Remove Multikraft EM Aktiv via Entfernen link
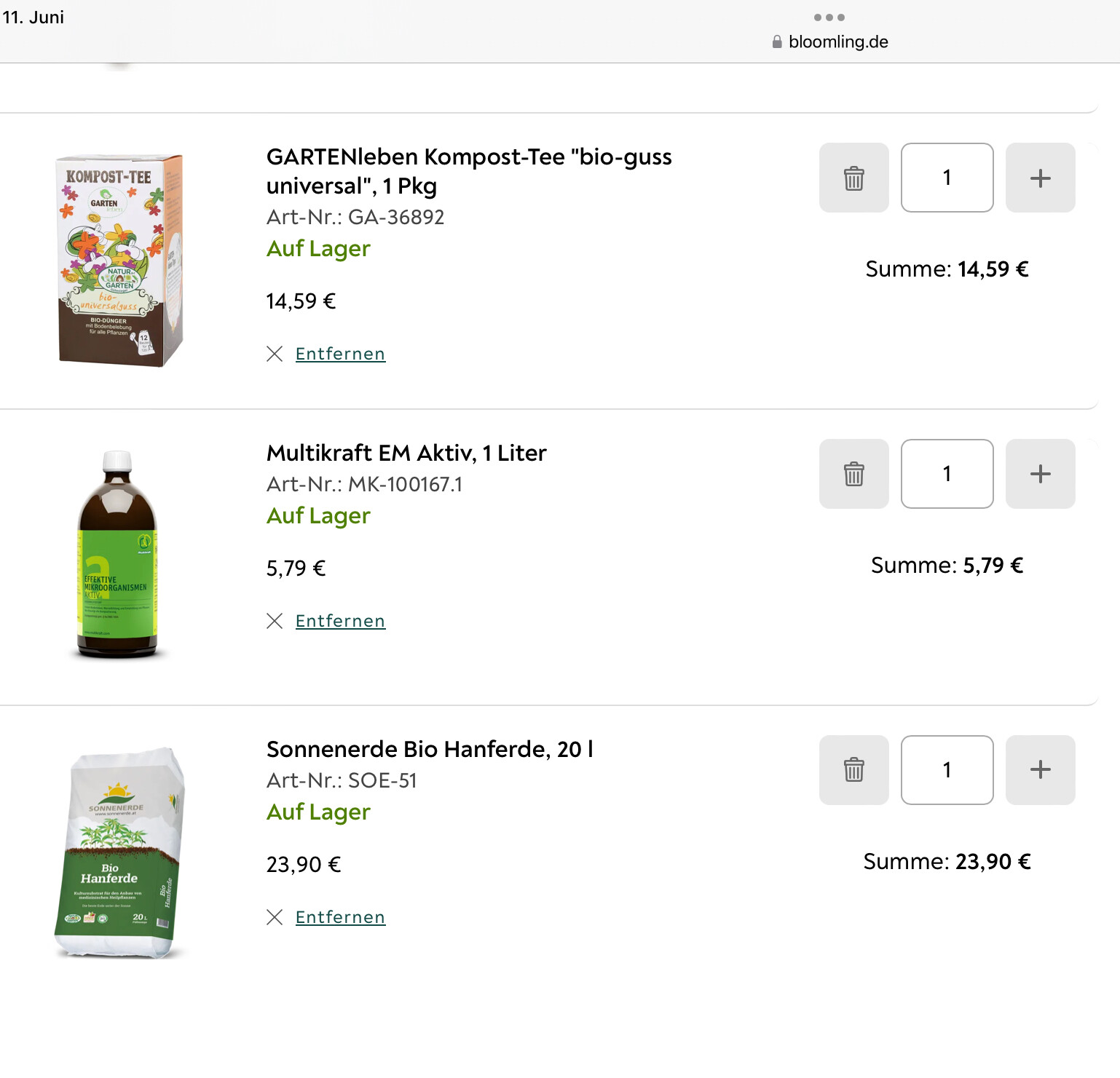Image resolution: width=1120 pixels, height=1078 pixels. click(x=340, y=621)
